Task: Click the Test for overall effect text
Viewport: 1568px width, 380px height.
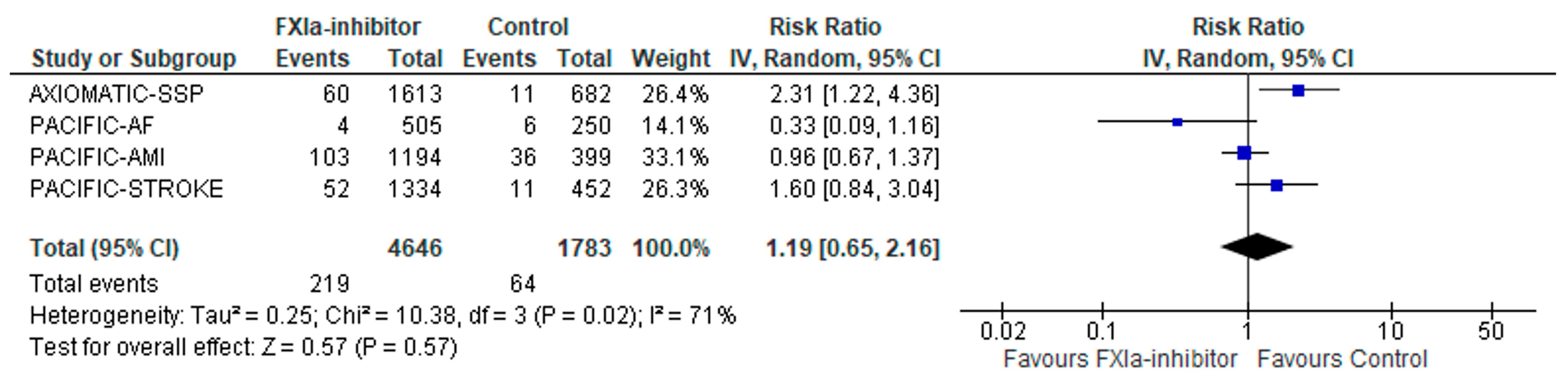Action: 243,347
